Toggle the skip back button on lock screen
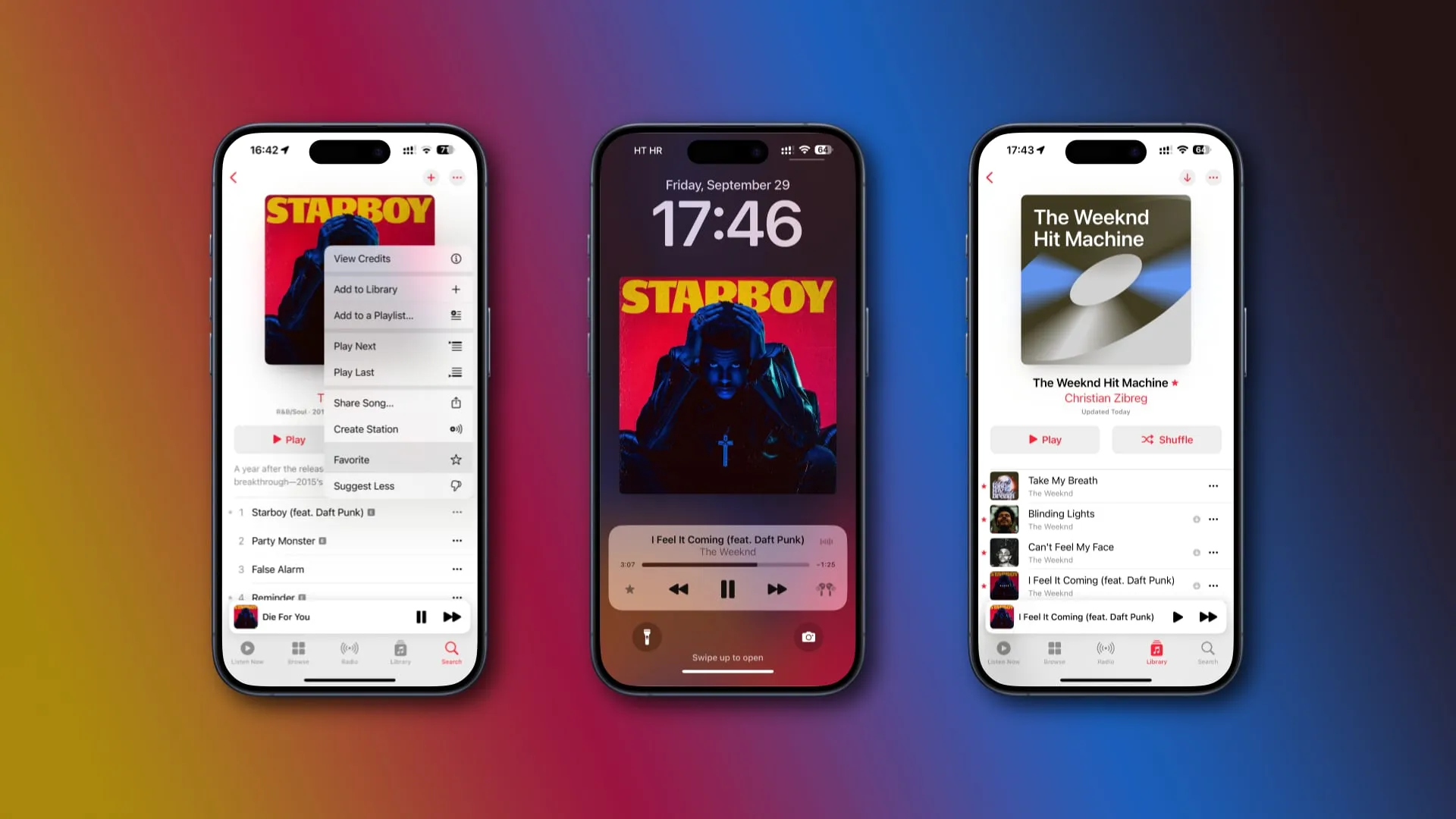Image resolution: width=1456 pixels, height=819 pixels. [x=679, y=589]
